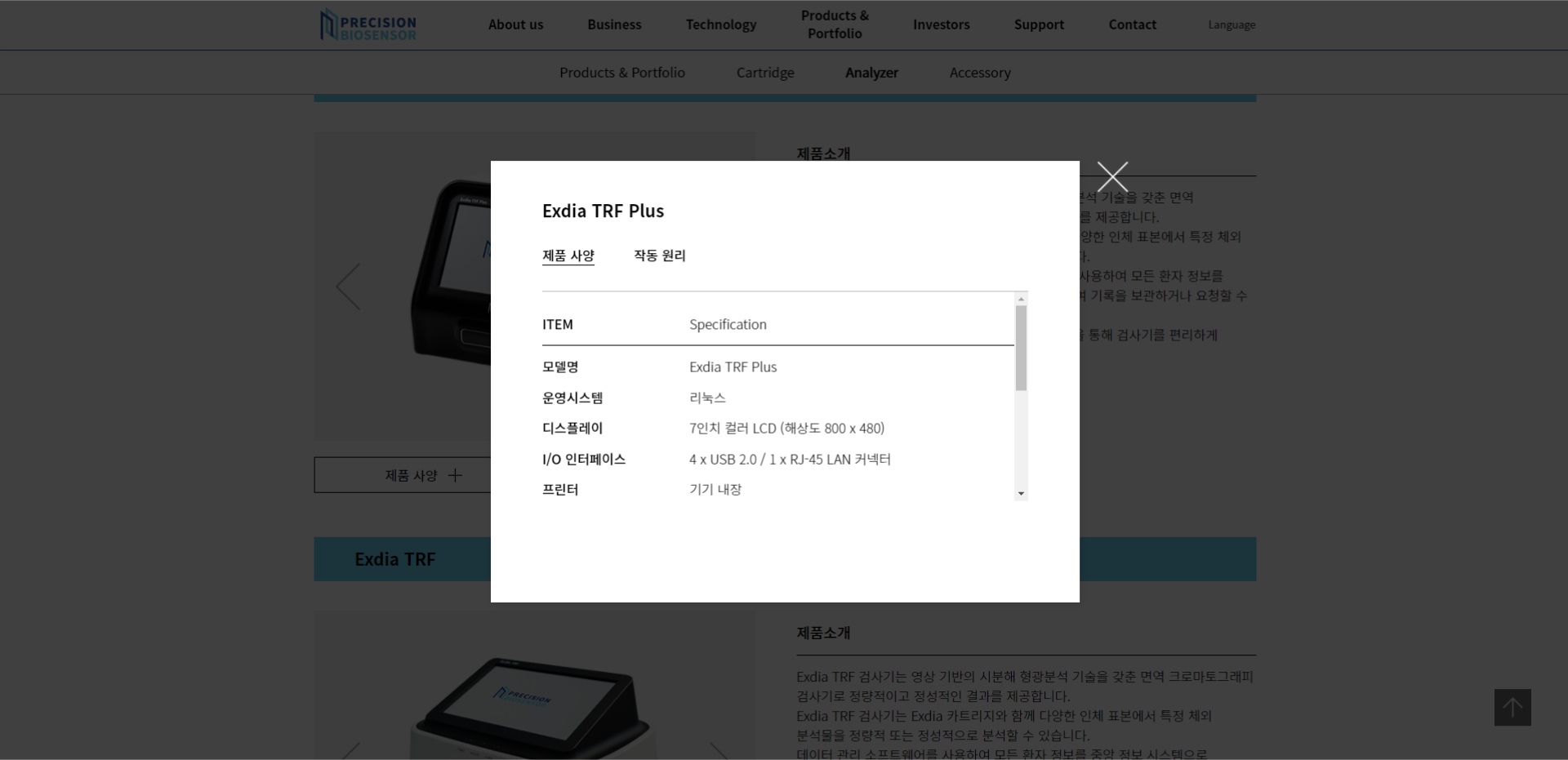Click the specification table scrollbar thumb
Screen dimensions: 1568x760
[1021, 349]
